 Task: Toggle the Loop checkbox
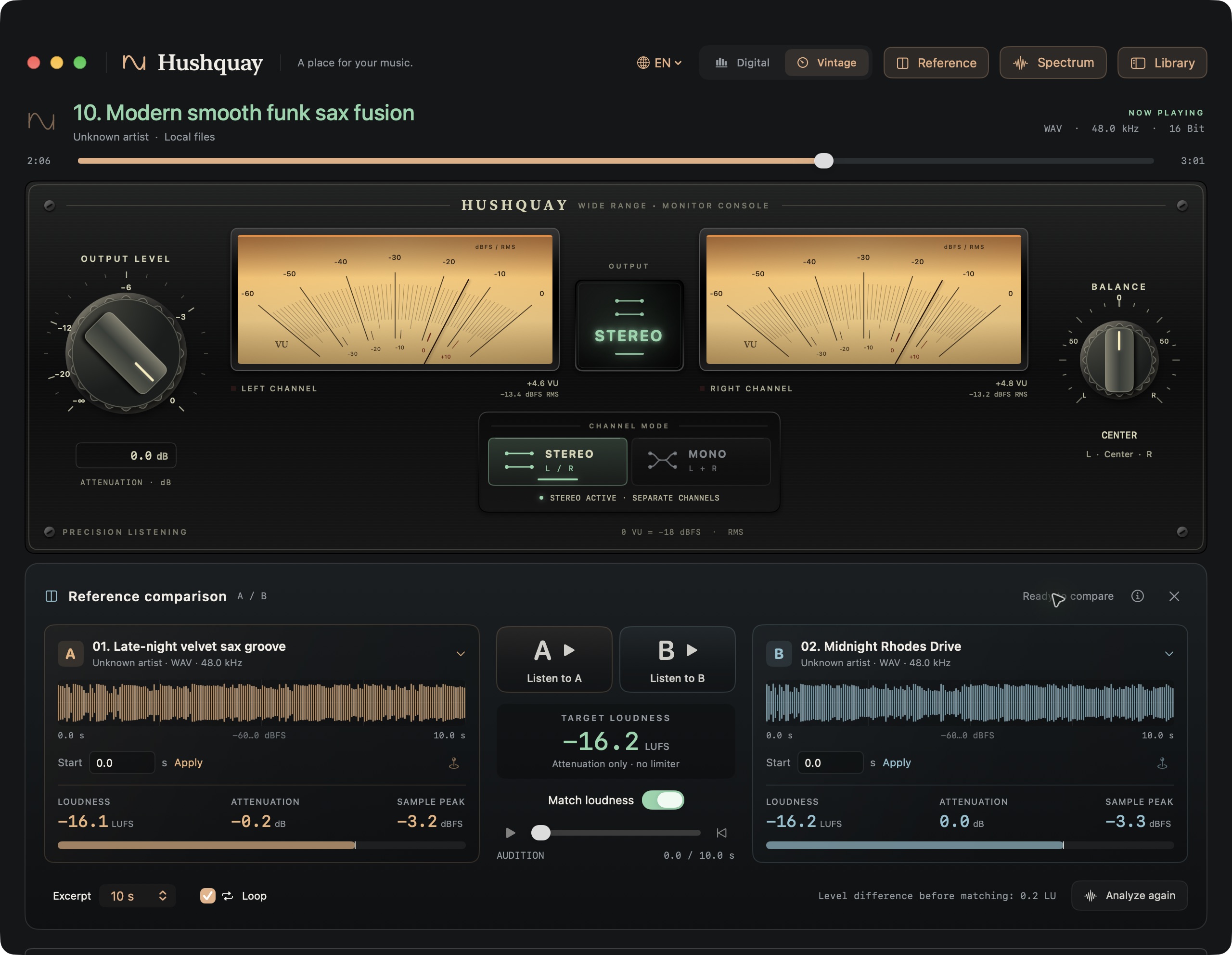pyautogui.click(x=207, y=896)
